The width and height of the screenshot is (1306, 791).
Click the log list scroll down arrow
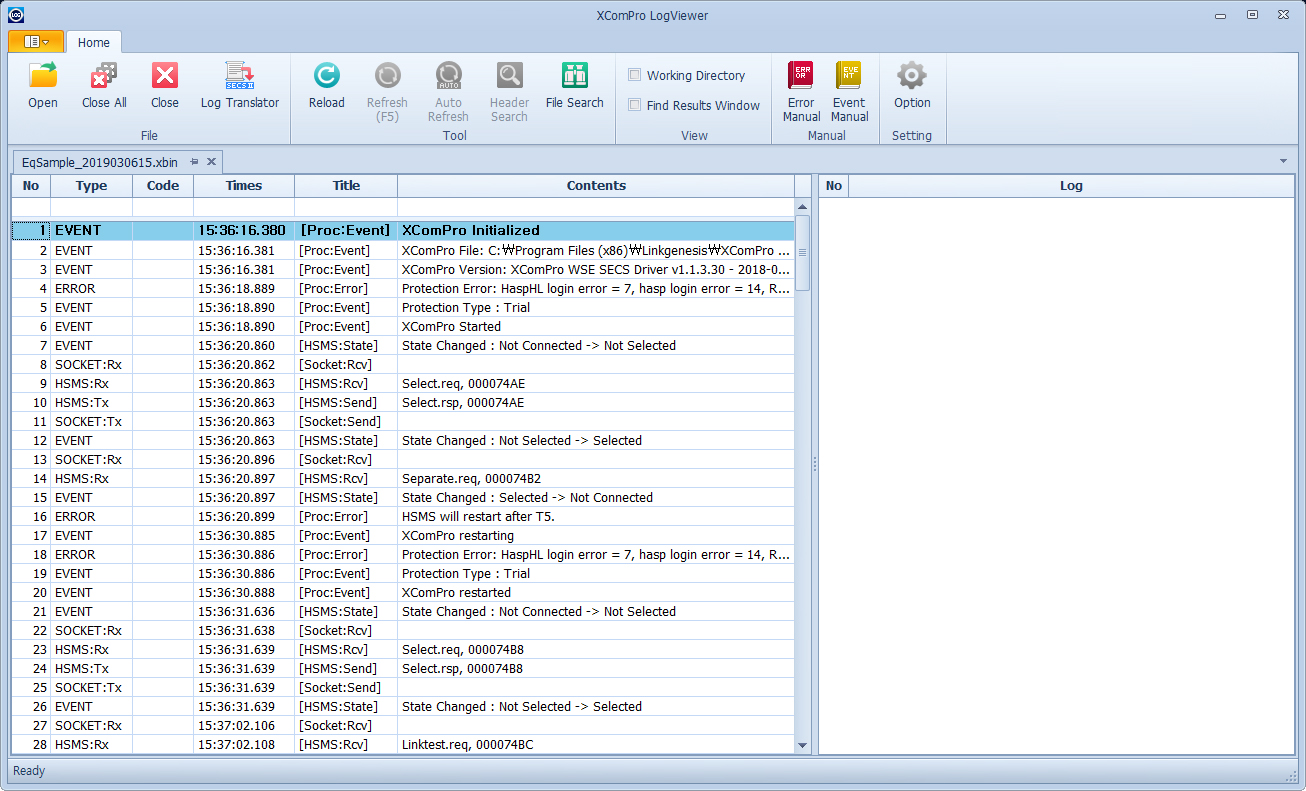click(x=803, y=746)
